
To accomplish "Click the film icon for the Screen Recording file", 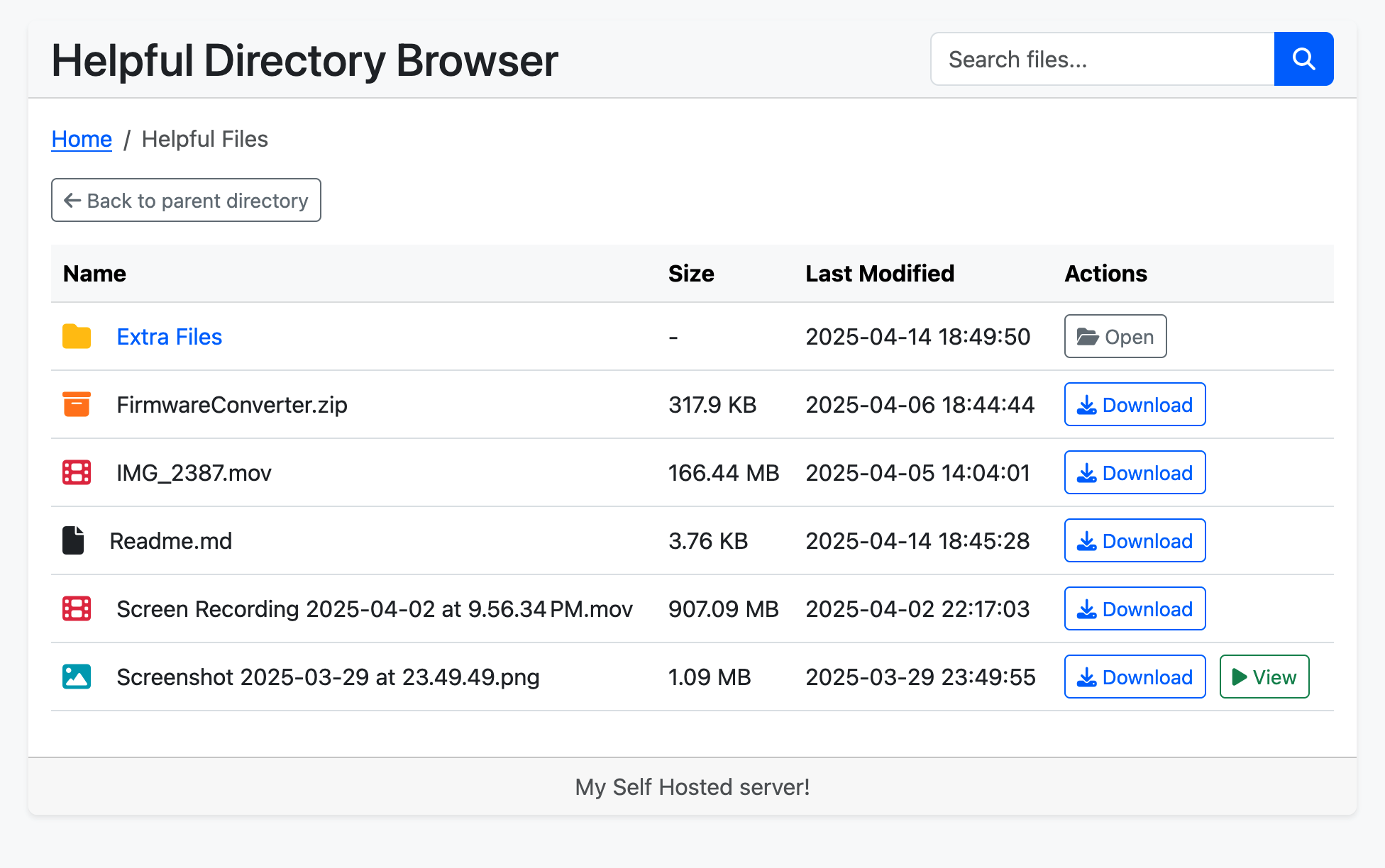I will click(x=77, y=608).
